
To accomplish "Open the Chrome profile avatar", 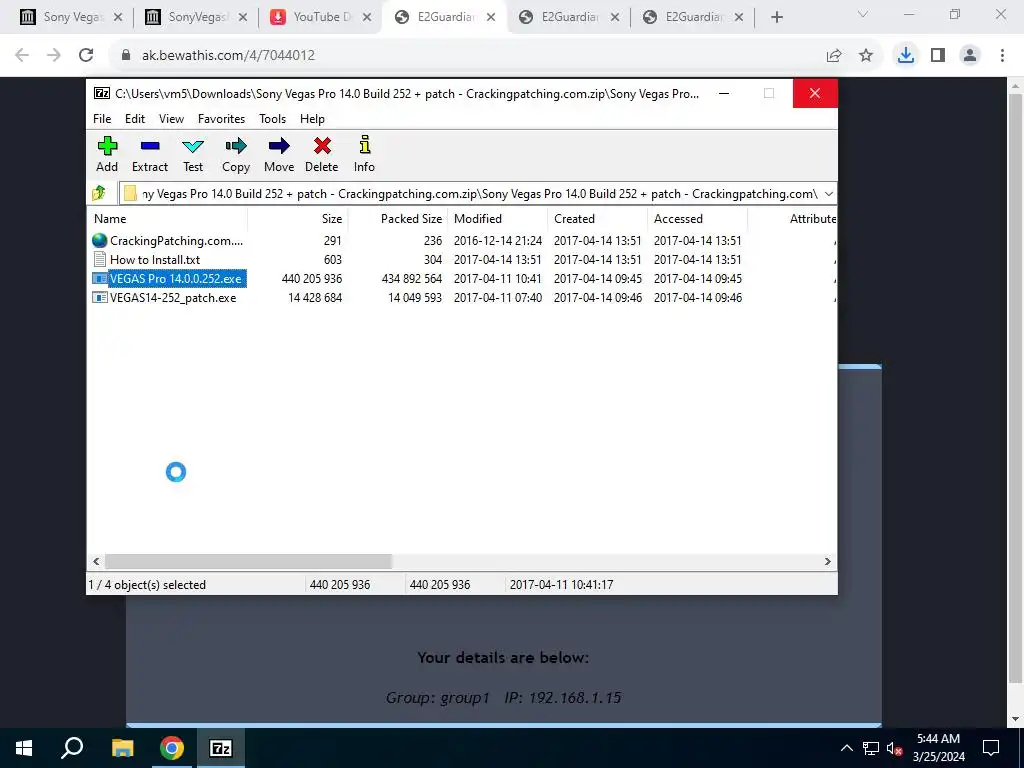I will click(970, 56).
